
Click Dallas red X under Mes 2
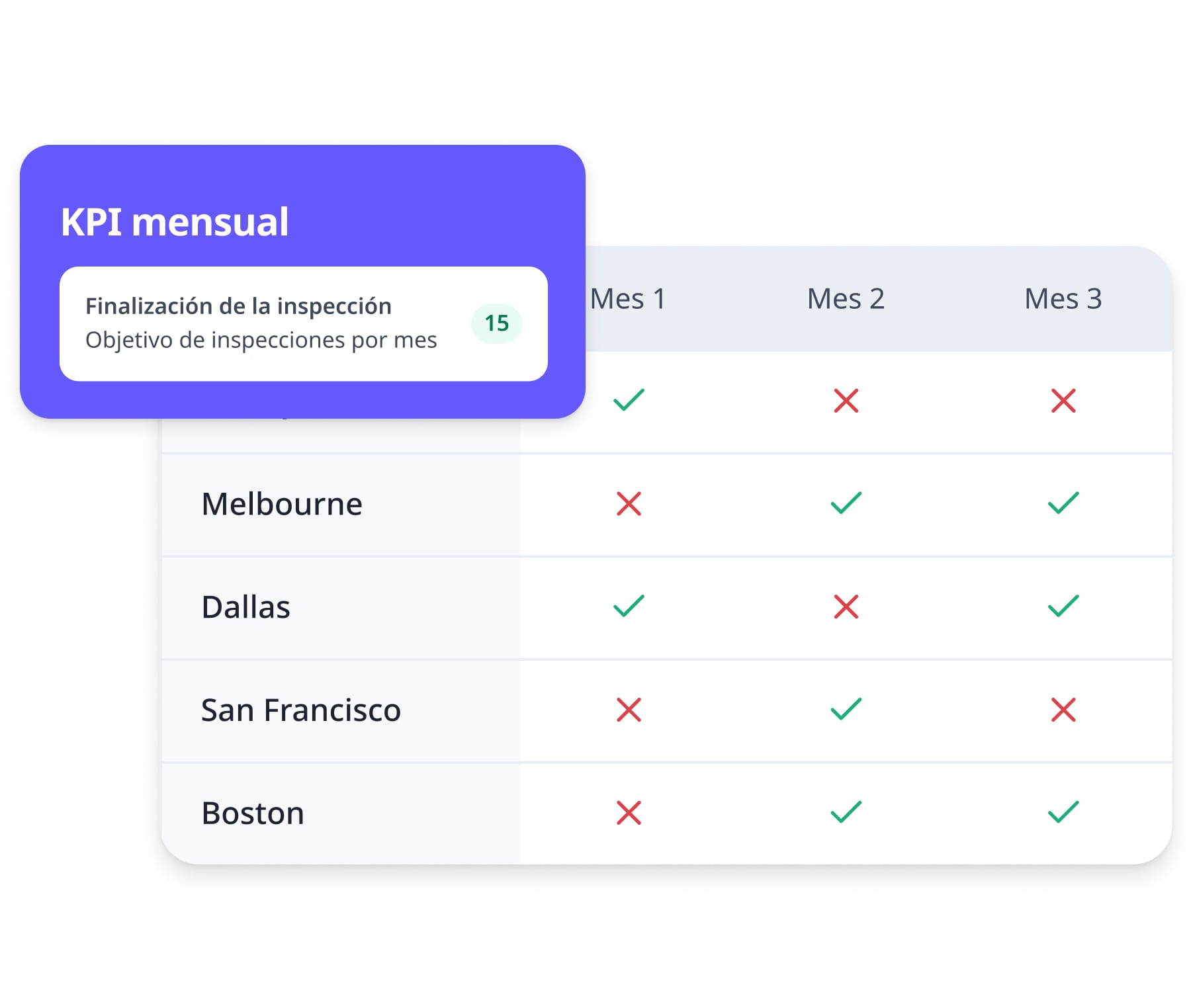(x=846, y=607)
